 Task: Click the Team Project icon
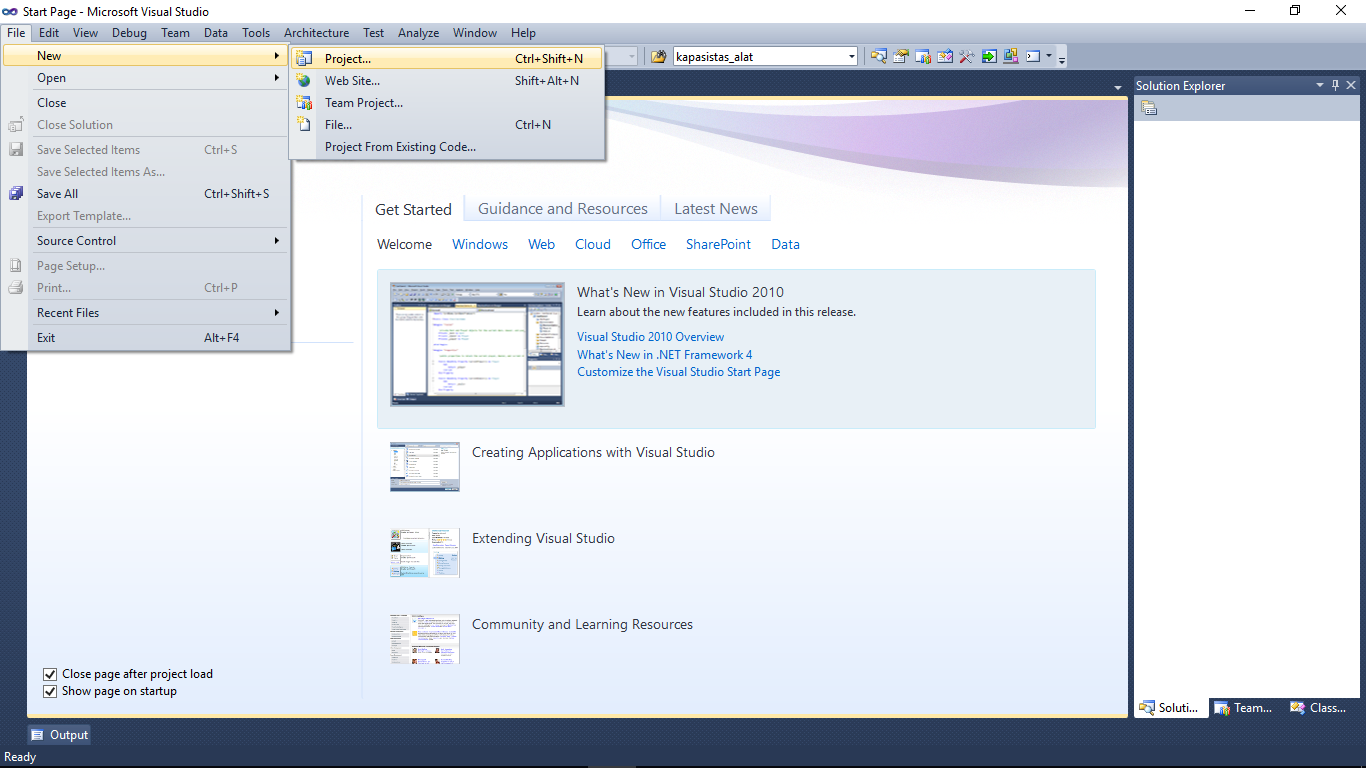coord(305,102)
